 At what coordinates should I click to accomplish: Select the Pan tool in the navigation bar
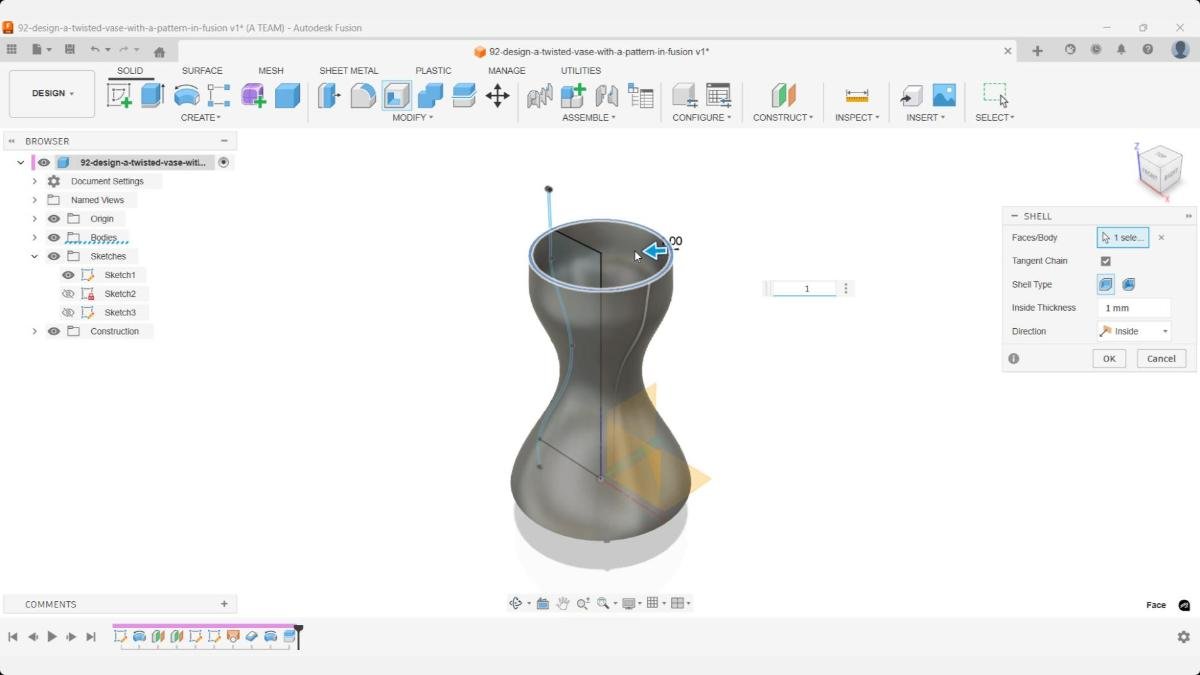563,602
